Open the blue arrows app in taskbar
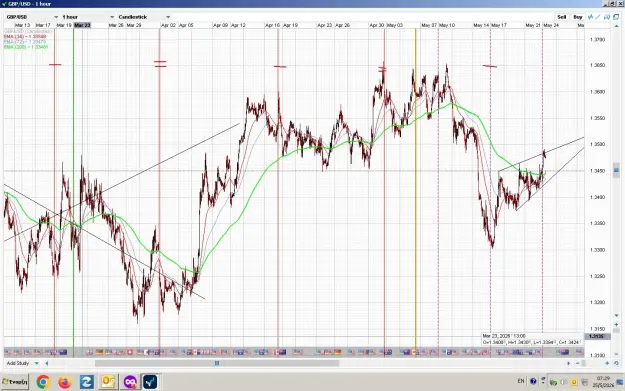 (86, 382)
